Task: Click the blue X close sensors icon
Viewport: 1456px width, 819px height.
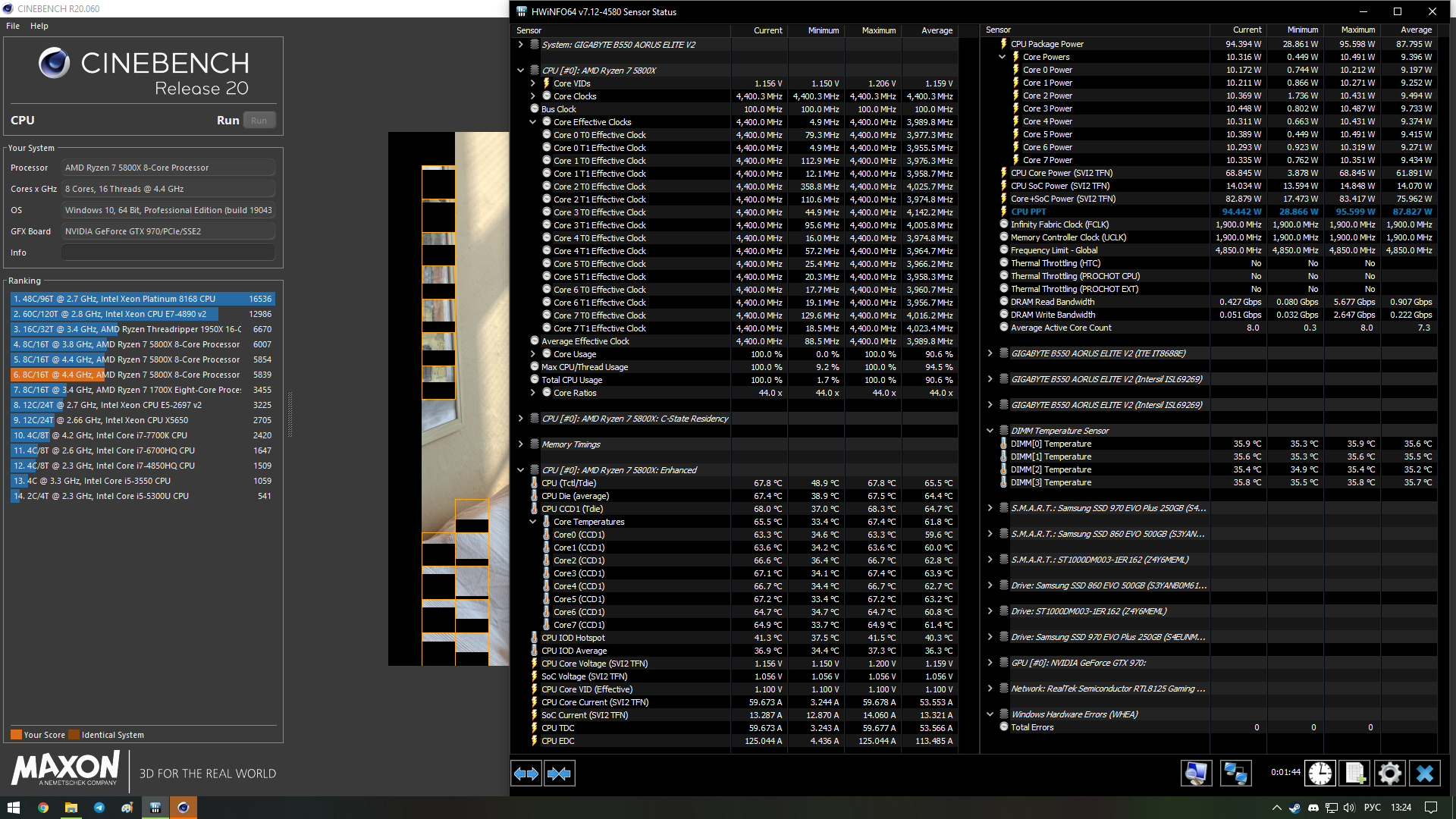Action: [x=1424, y=773]
